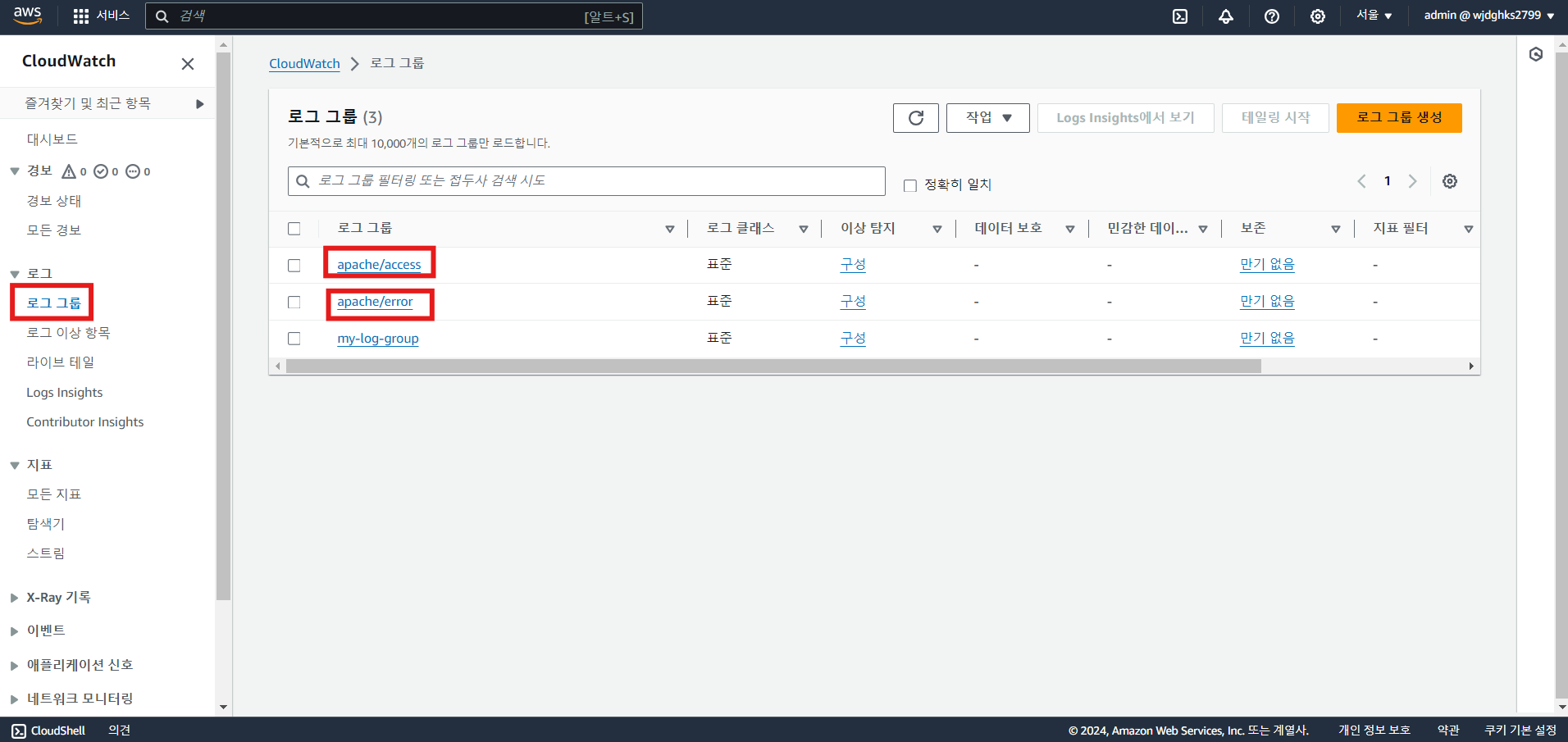Open the 서비스 grid menu
Screen dimensions: 1568x742
(101, 16)
